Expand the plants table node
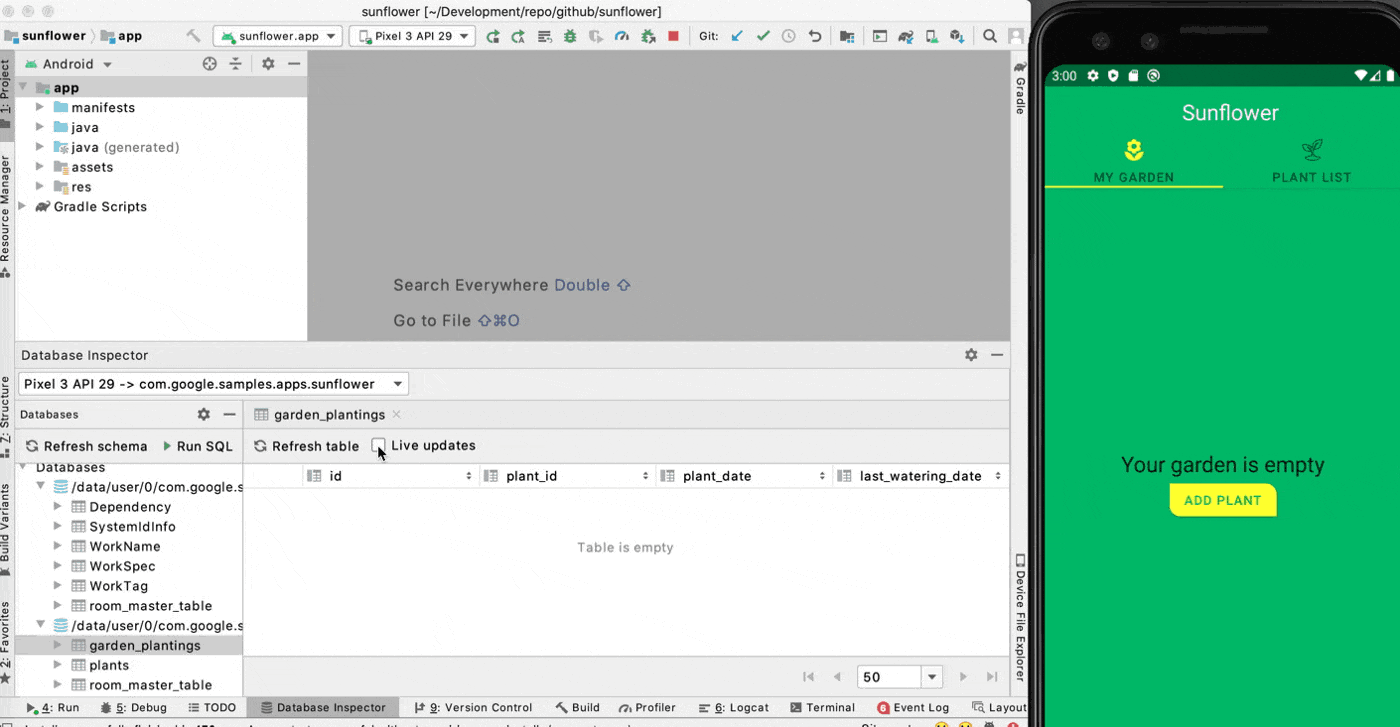 coord(58,665)
